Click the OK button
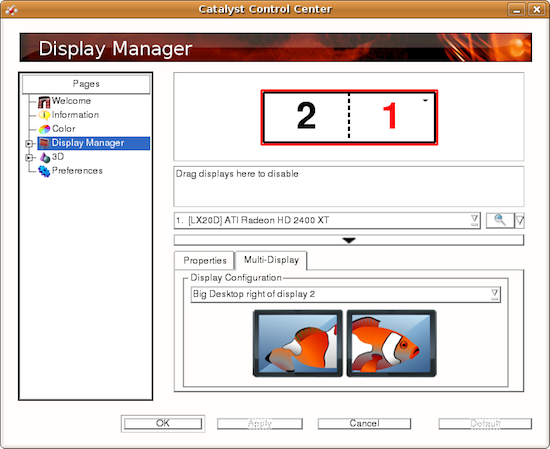The width and height of the screenshot is (550, 449). 163,423
